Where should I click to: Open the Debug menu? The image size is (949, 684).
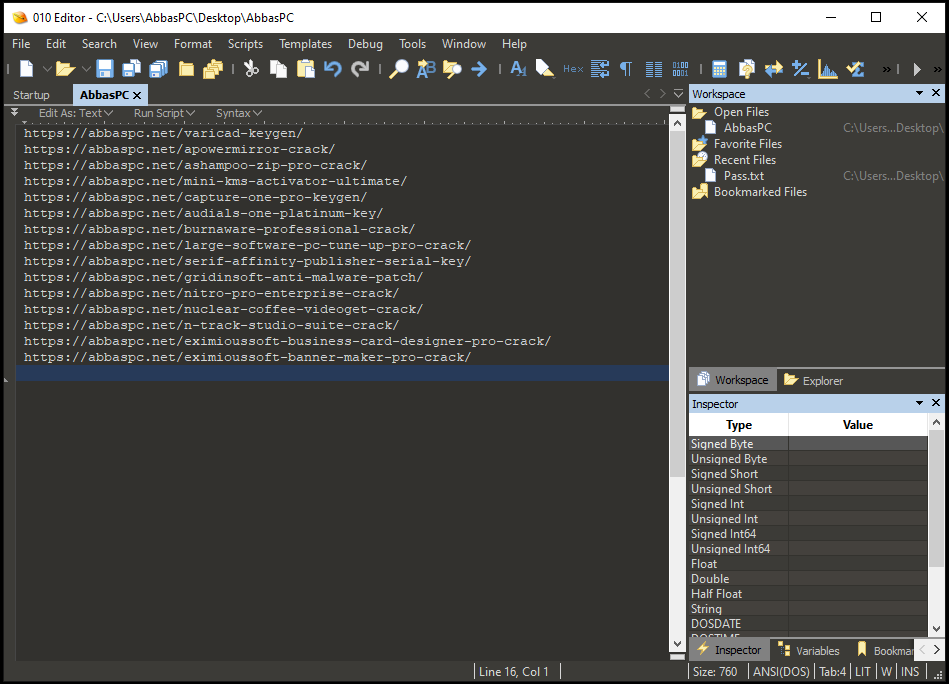click(365, 44)
